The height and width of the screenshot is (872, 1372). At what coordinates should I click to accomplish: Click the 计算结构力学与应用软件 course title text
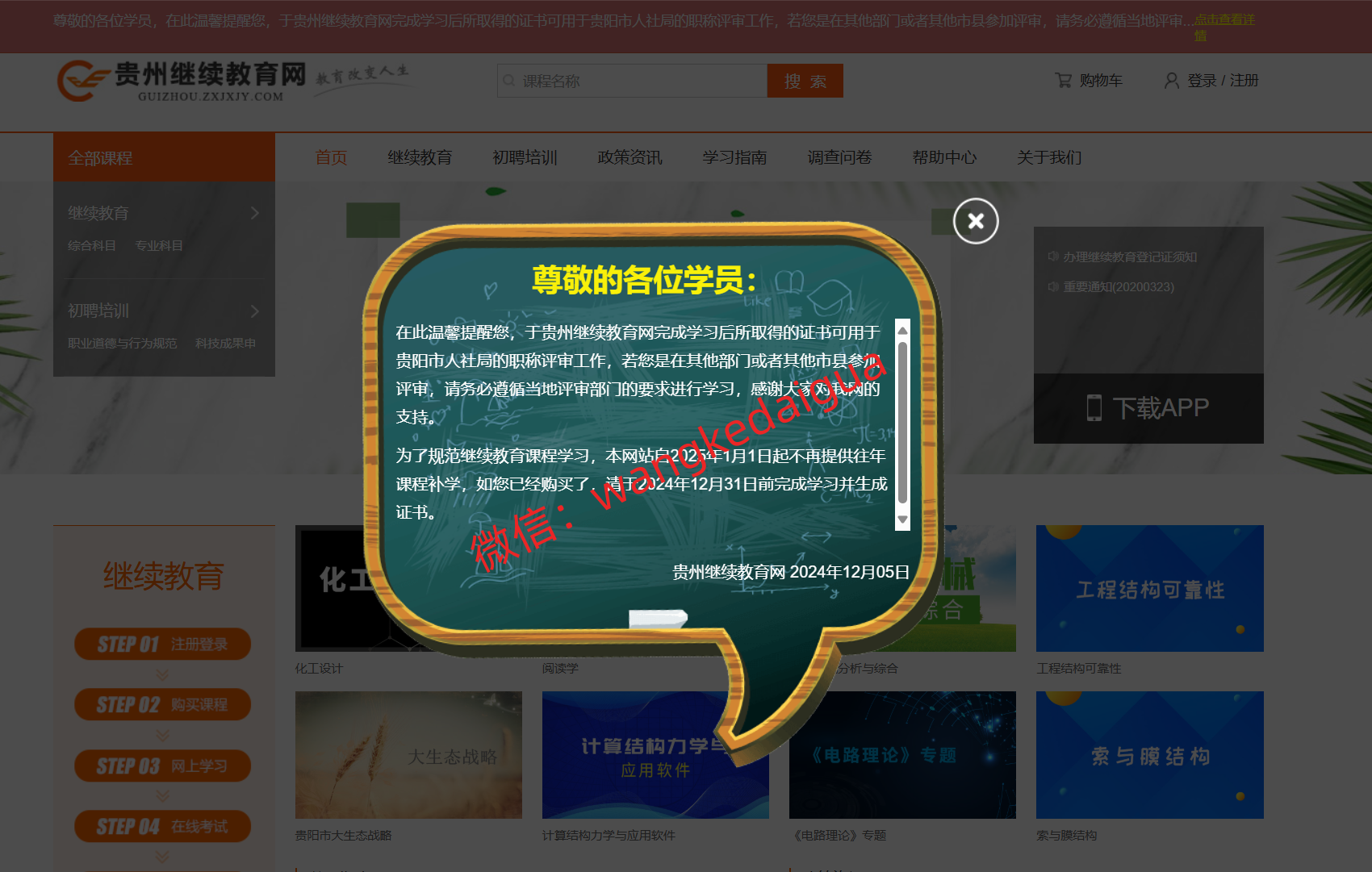pos(609,835)
